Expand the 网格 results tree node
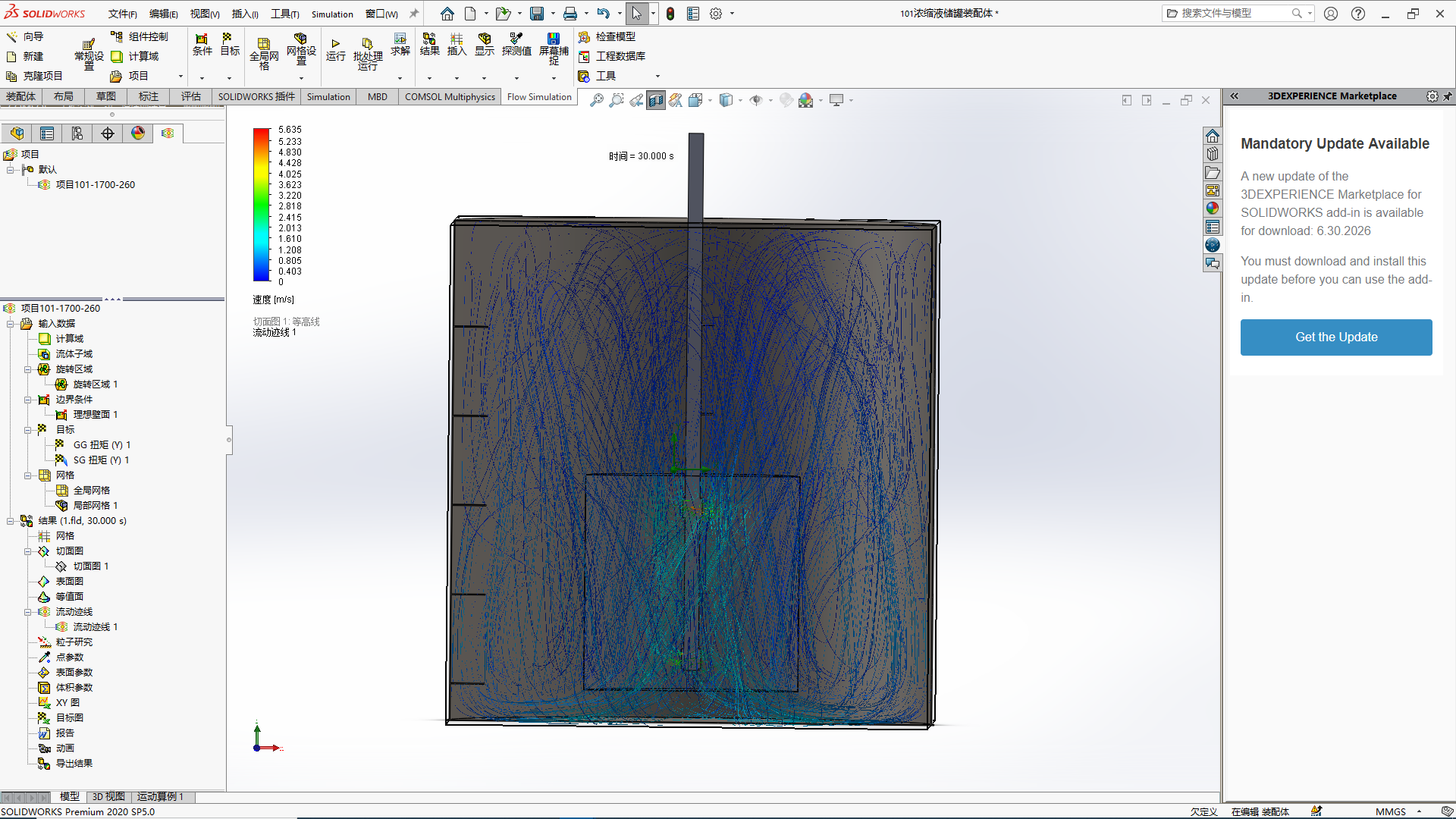 (65, 536)
